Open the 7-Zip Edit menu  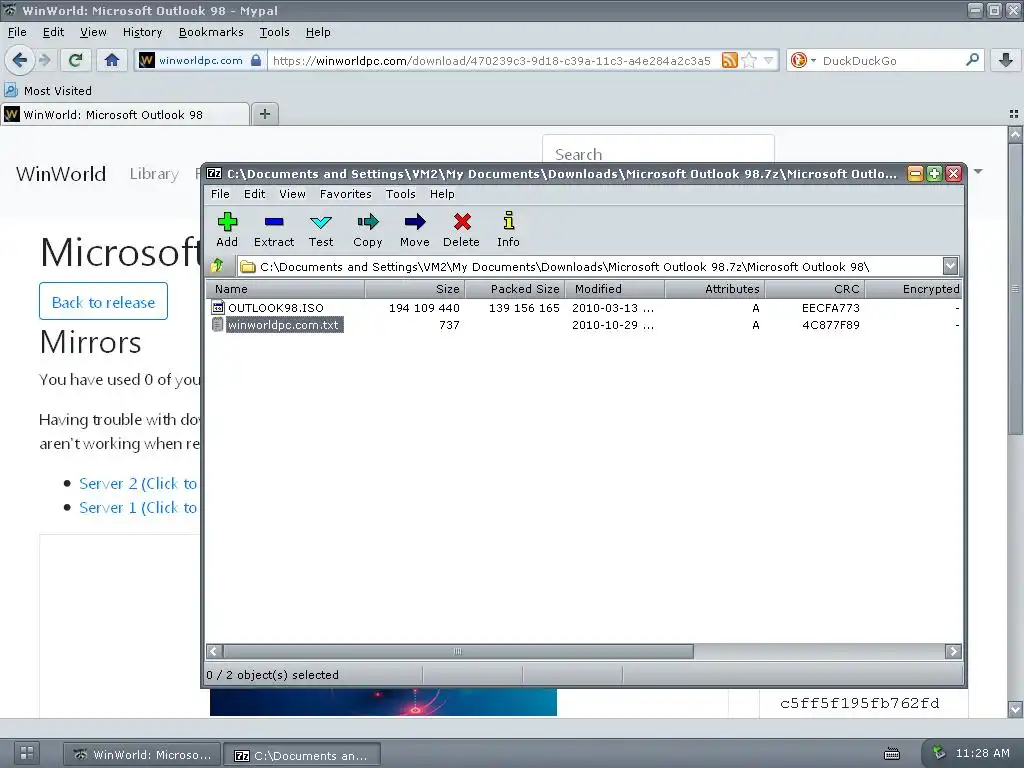[254, 194]
